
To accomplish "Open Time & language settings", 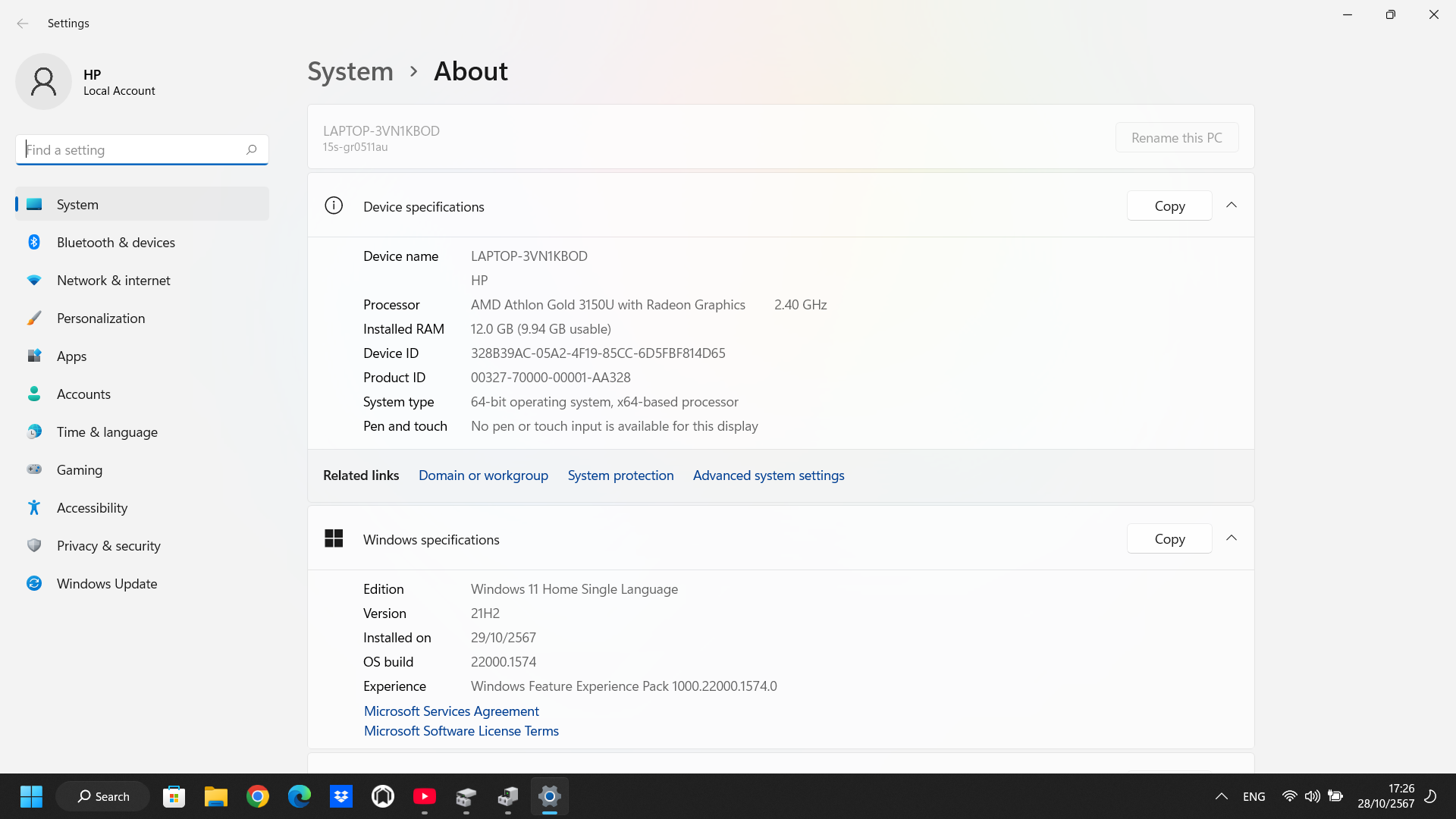I will pos(142,431).
